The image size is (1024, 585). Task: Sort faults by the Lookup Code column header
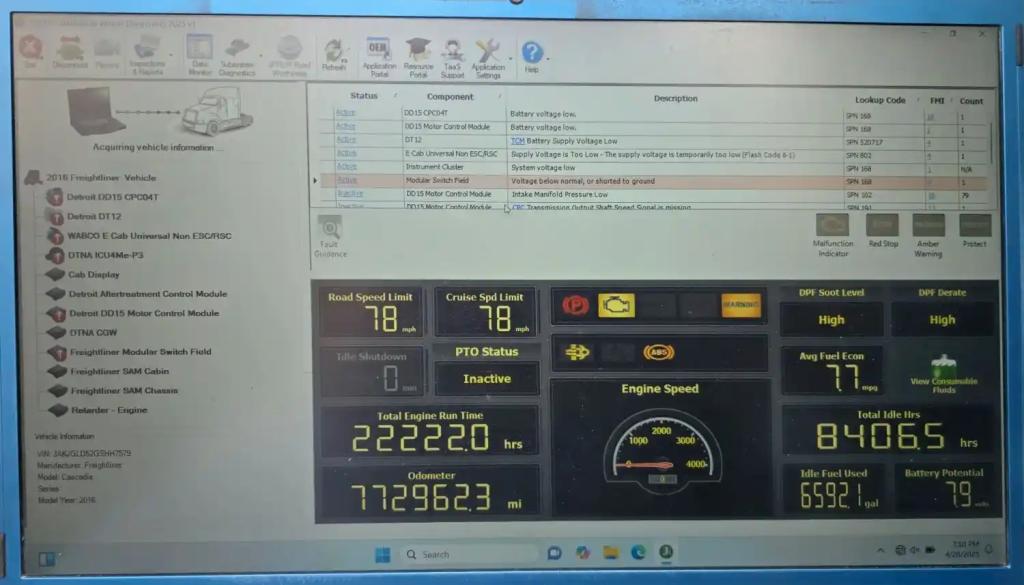point(880,100)
